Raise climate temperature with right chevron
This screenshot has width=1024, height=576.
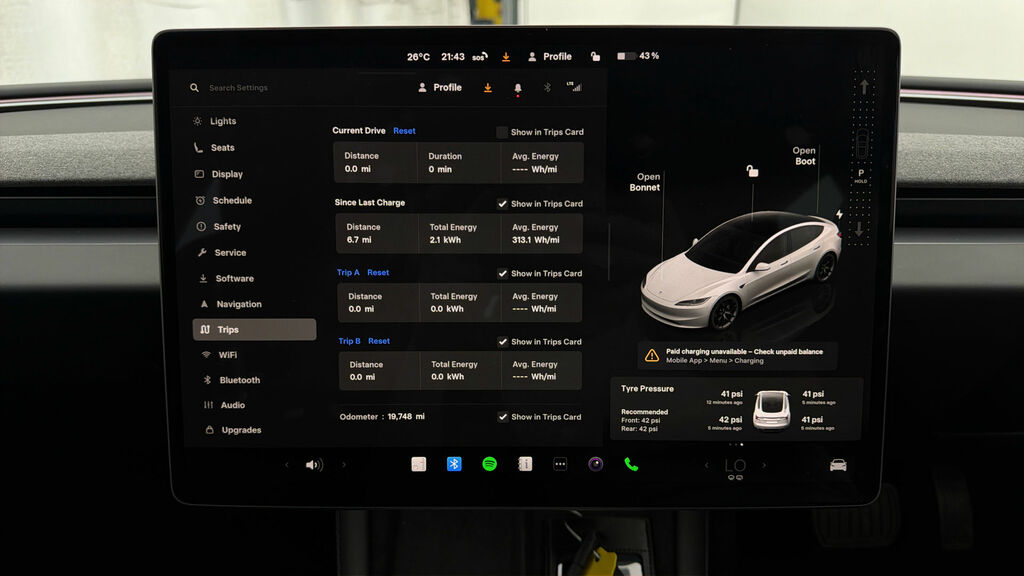764,465
